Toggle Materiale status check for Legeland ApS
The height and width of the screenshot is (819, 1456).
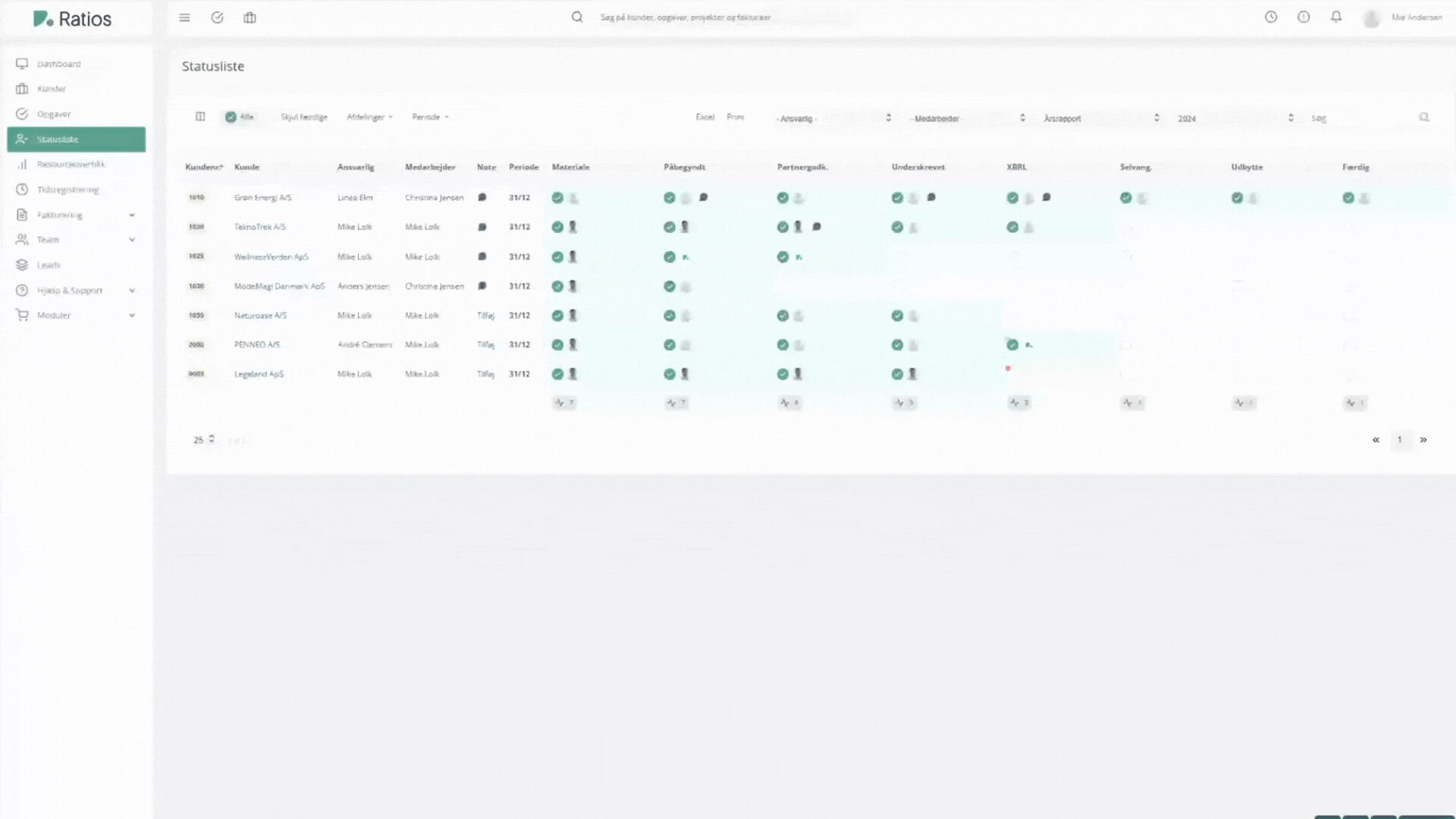pyautogui.click(x=557, y=374)
